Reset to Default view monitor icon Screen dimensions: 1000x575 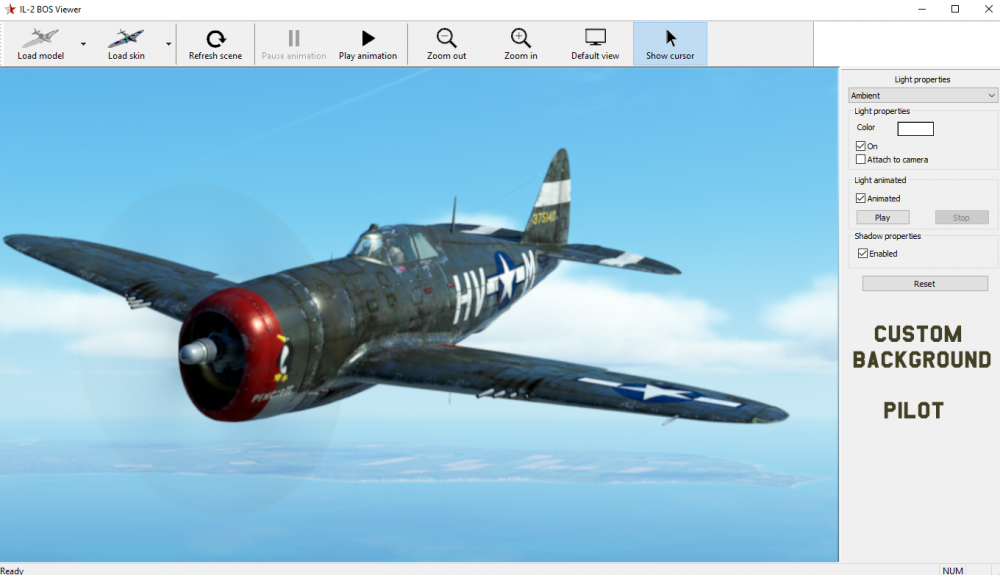595,39
